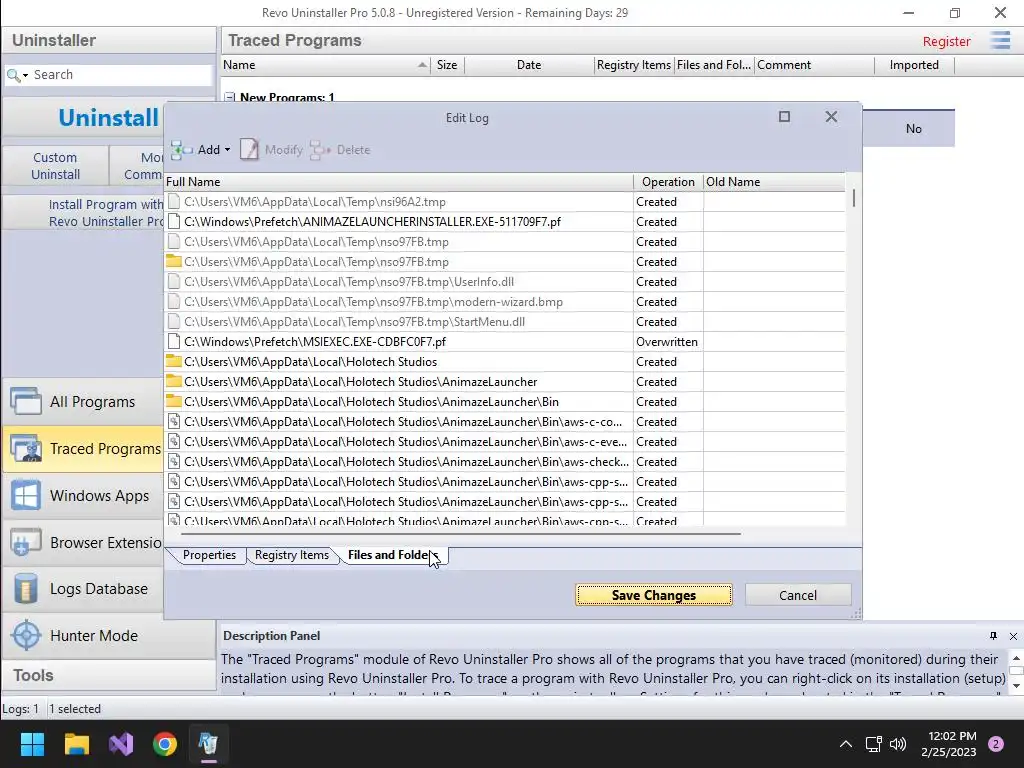Viewport: 1024px width, 768px height.
Task: Select the nsi96A2.tmp file icon
Action: 174,202
